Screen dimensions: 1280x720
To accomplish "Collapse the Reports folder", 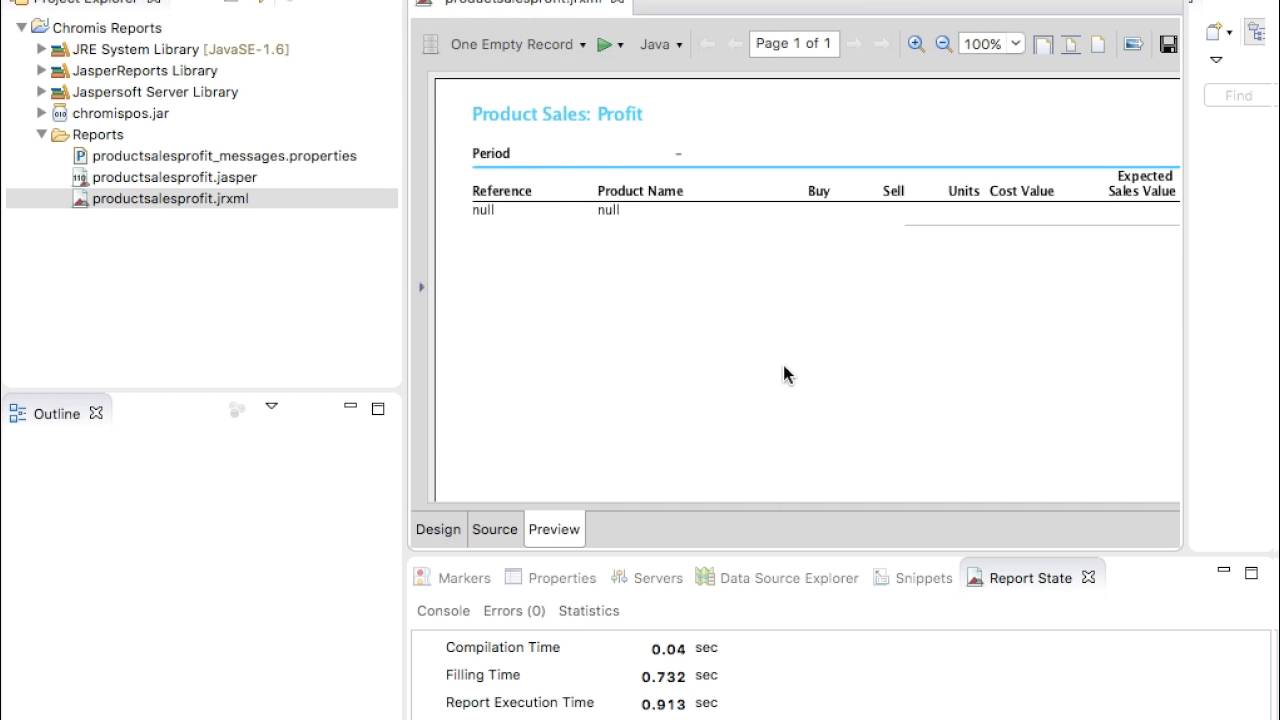I will click(x=41, y=134).
